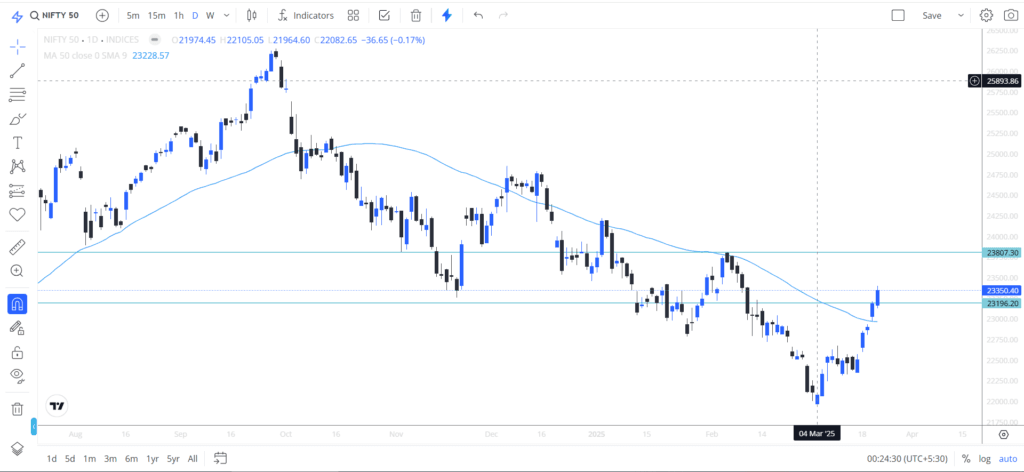Open the forecasting and measurement tools
This screenshot has height=472, width=1024.
18,191
